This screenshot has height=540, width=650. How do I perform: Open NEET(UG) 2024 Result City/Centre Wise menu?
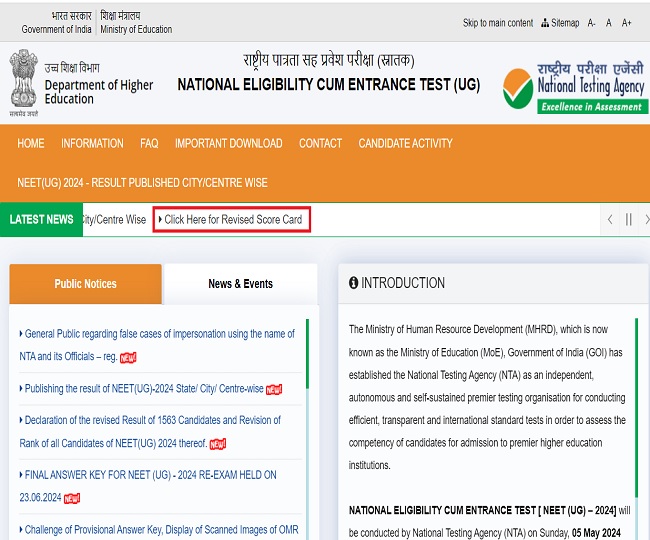142,183
